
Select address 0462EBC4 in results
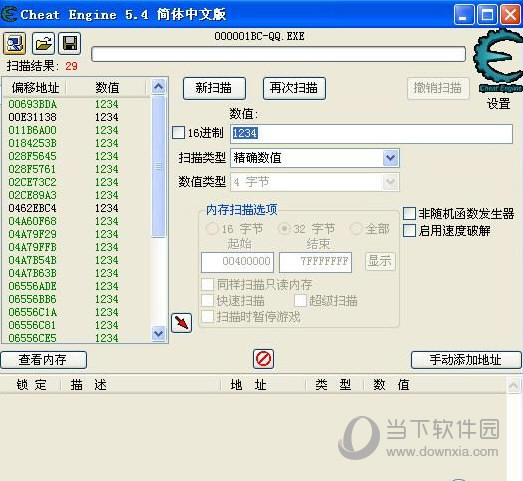click(33, 208)
